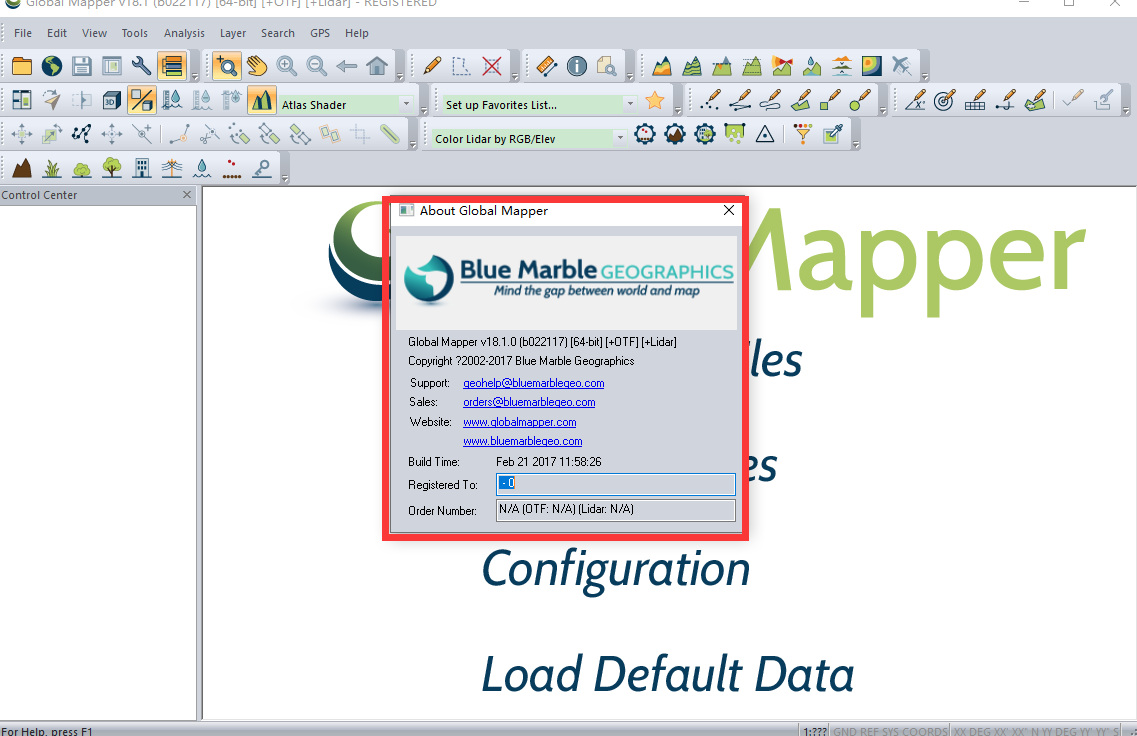1137x736 pixels.
Task: Click the Feature Info tool icon
Action: coord(577,66)
